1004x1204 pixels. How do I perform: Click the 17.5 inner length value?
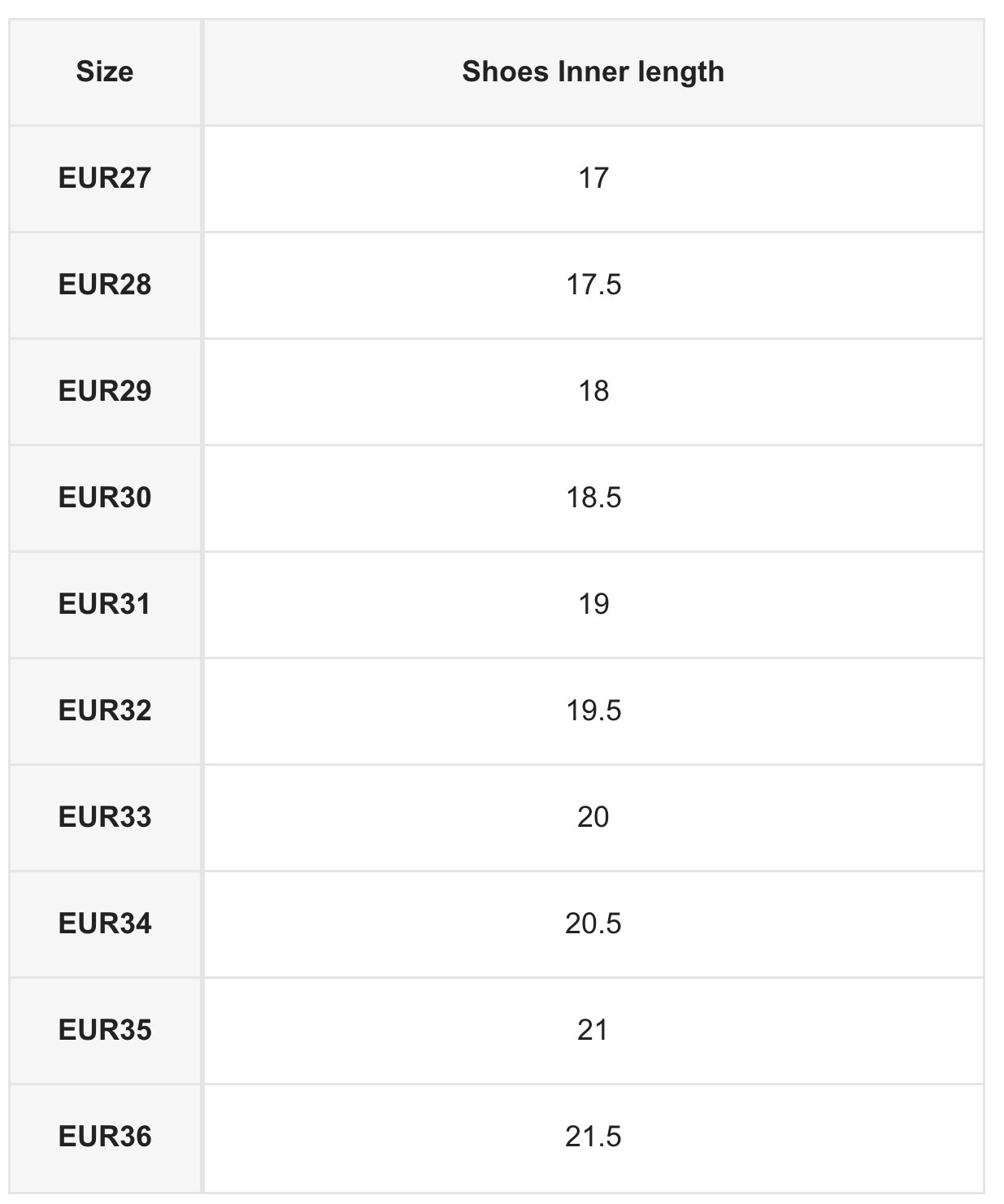[593, 285]
